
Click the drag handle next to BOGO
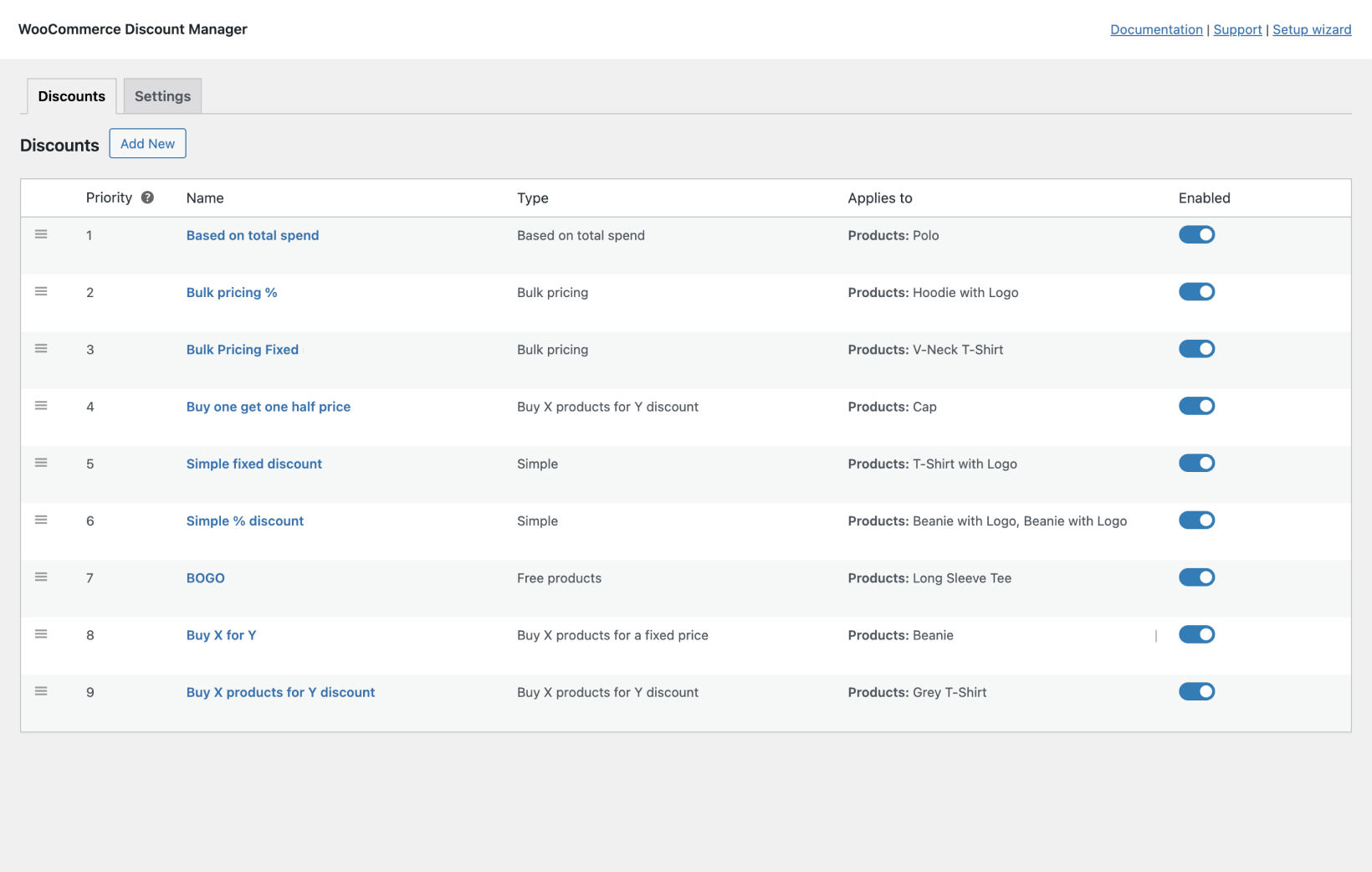[41, 577]
